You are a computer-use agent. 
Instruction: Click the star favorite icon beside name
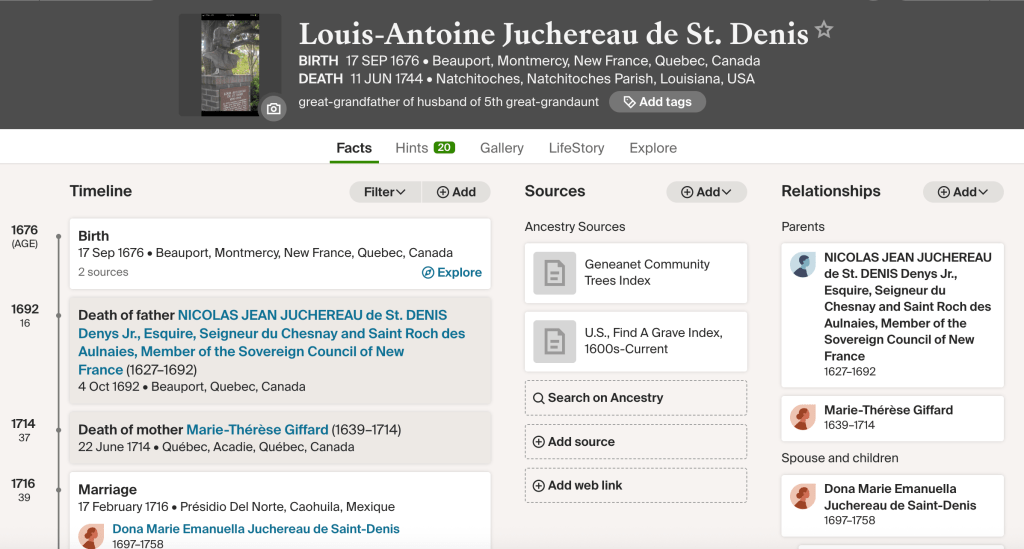[824, 31]
